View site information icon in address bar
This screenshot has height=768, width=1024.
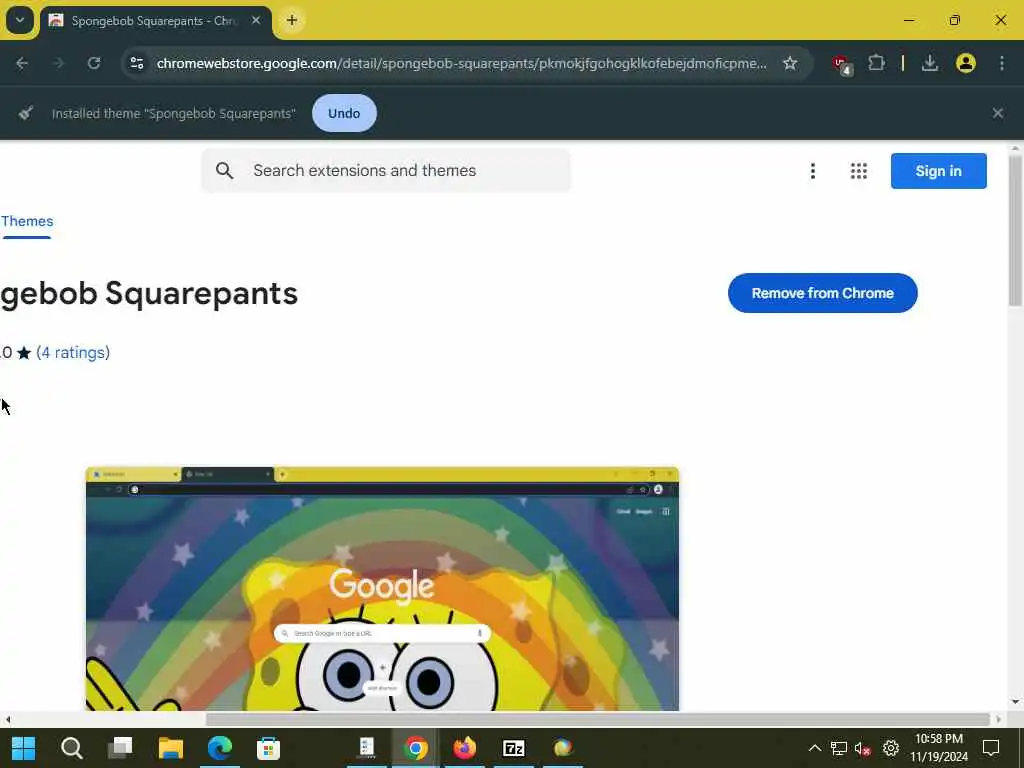[x=137, y=63]
